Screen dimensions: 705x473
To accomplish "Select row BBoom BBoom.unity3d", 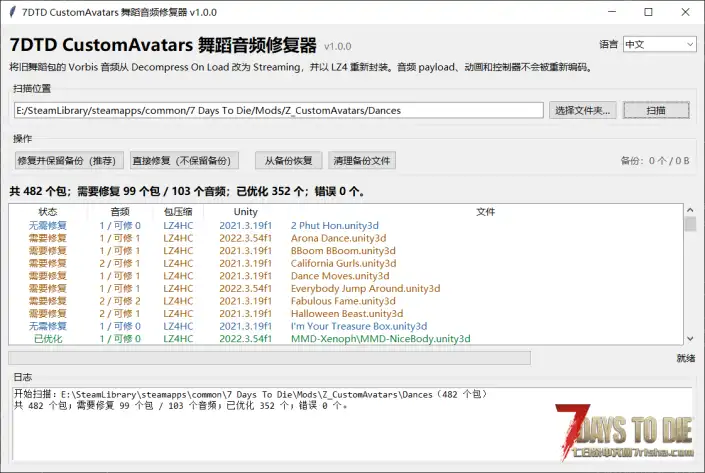I will (346, 250).
